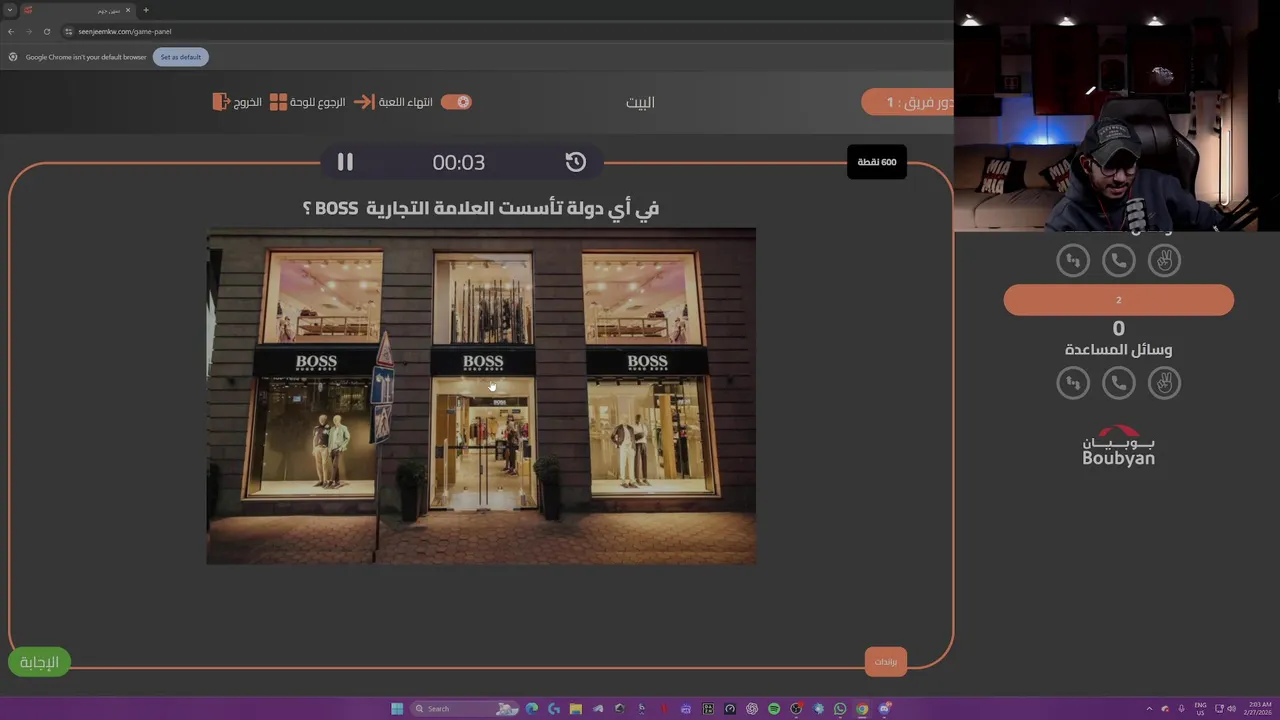Screen dimensions: 1280x720
Task: Pause the question countdown timer
Action: (x=345, y=162)
